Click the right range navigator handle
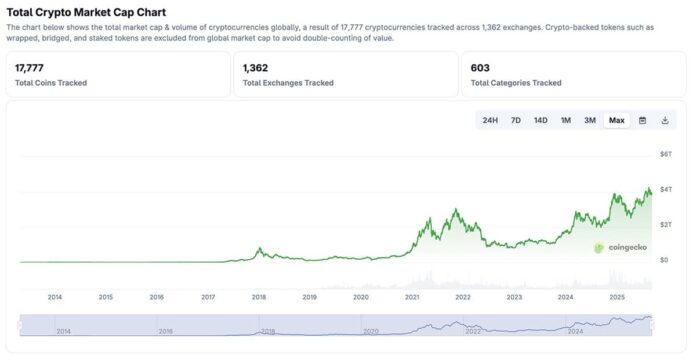This screenshot has height=363, width=696. pos(652,325)
